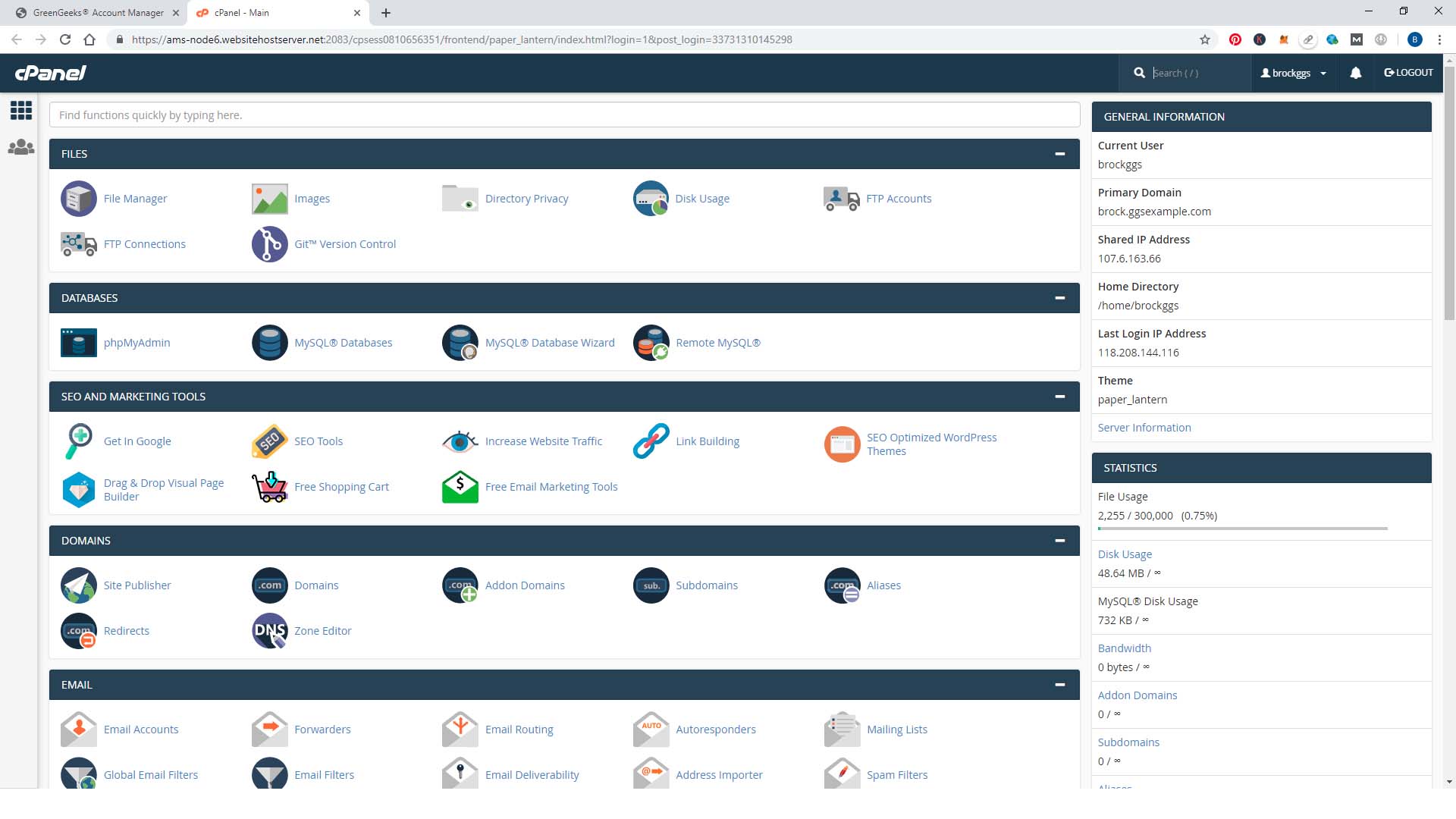
Task: Click the Find functions quickly field
Action: point(564,115)
